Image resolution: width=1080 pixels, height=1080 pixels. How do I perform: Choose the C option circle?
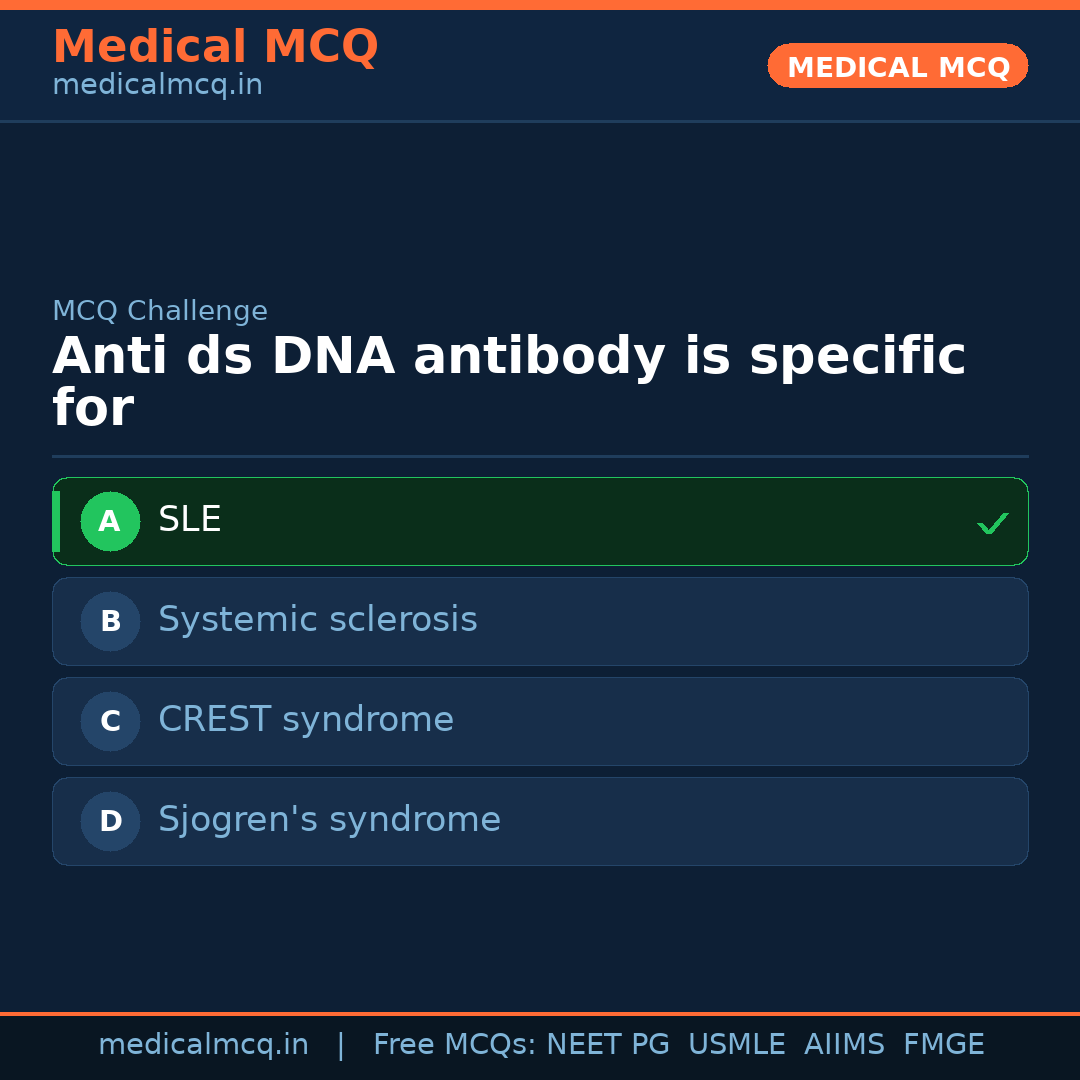(110, 721)
